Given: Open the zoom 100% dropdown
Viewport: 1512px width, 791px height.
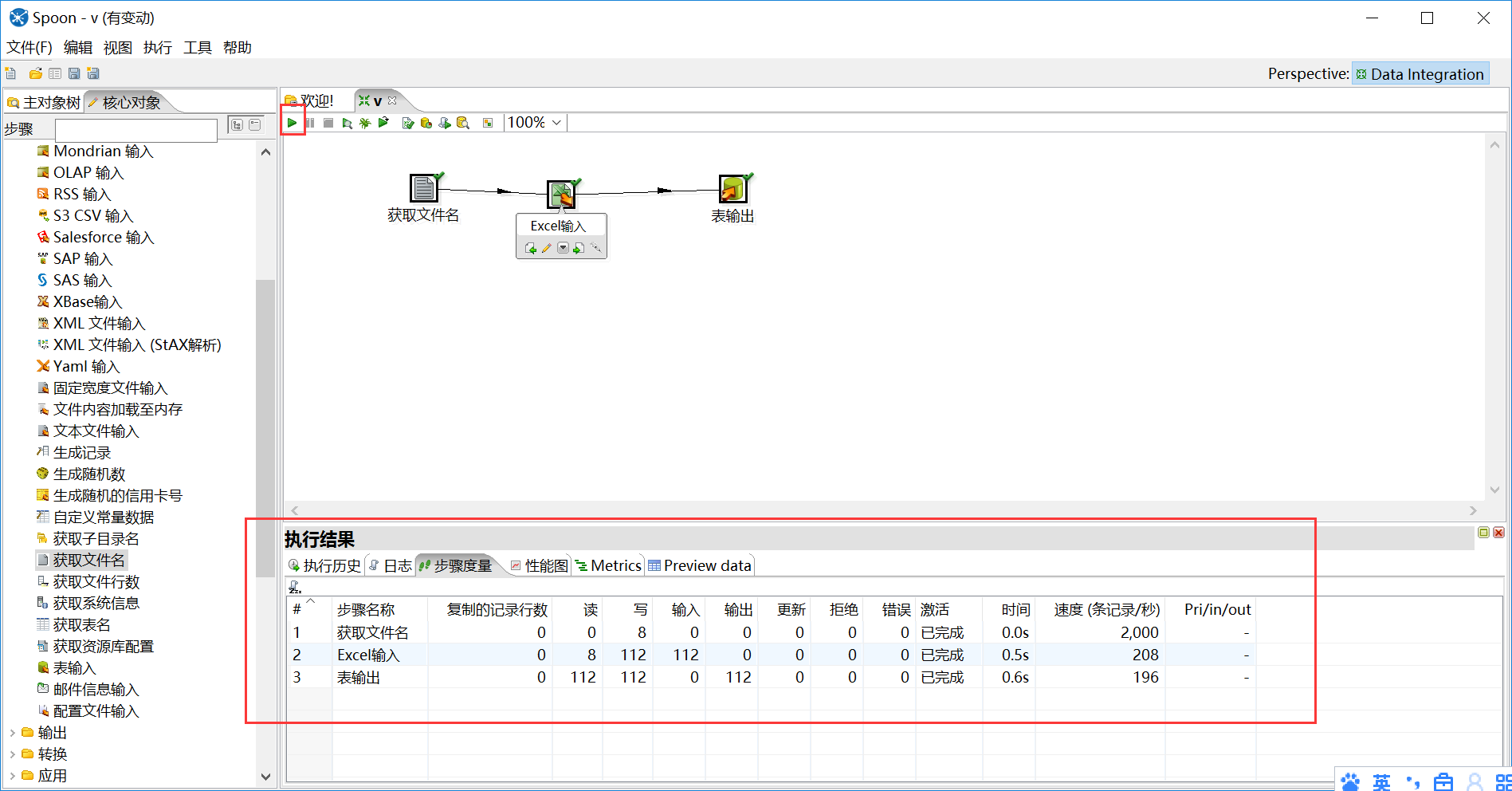Looking at the screenshot, I should point(556,123).
